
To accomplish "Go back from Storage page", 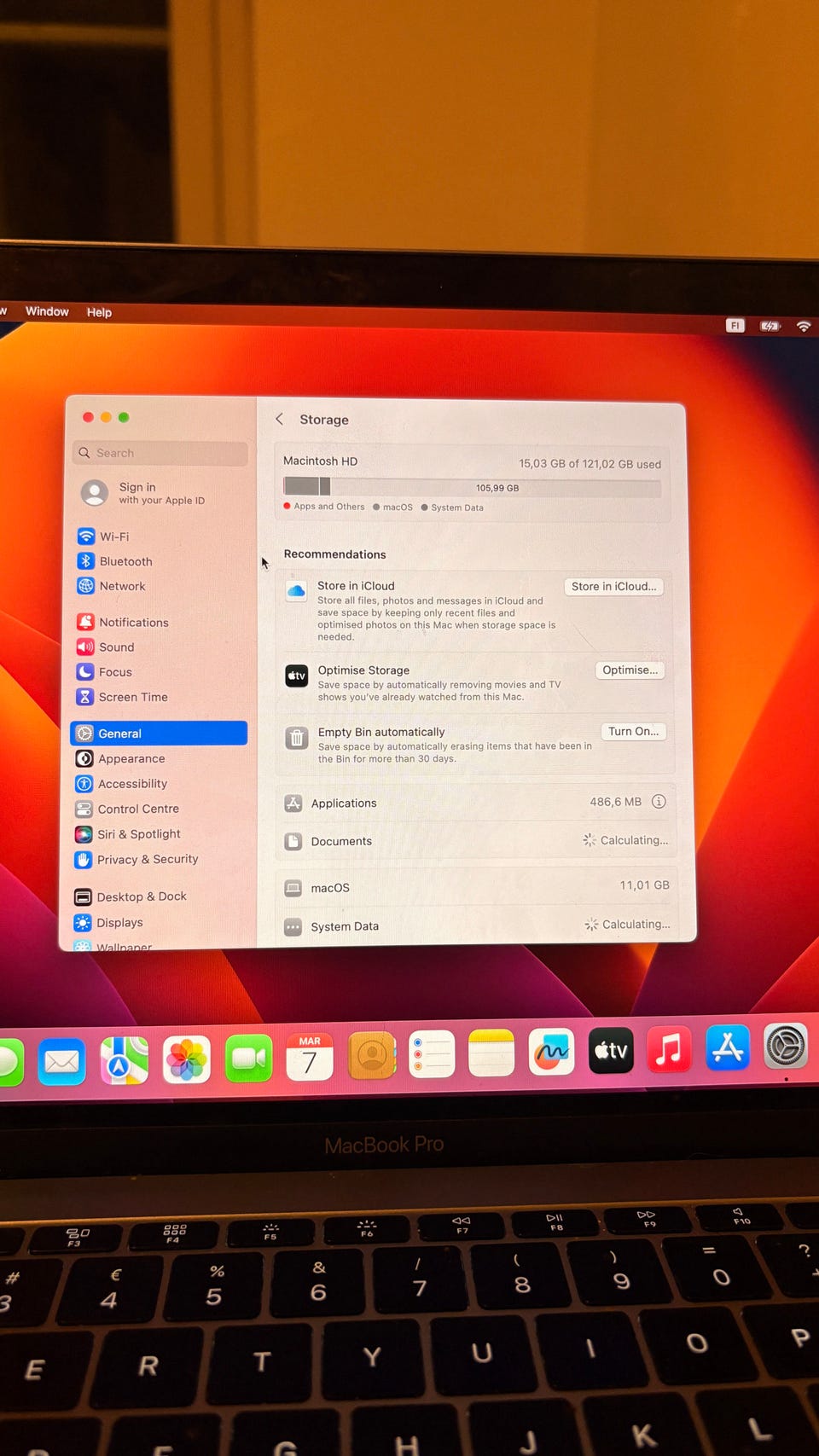I will (279, 419).
